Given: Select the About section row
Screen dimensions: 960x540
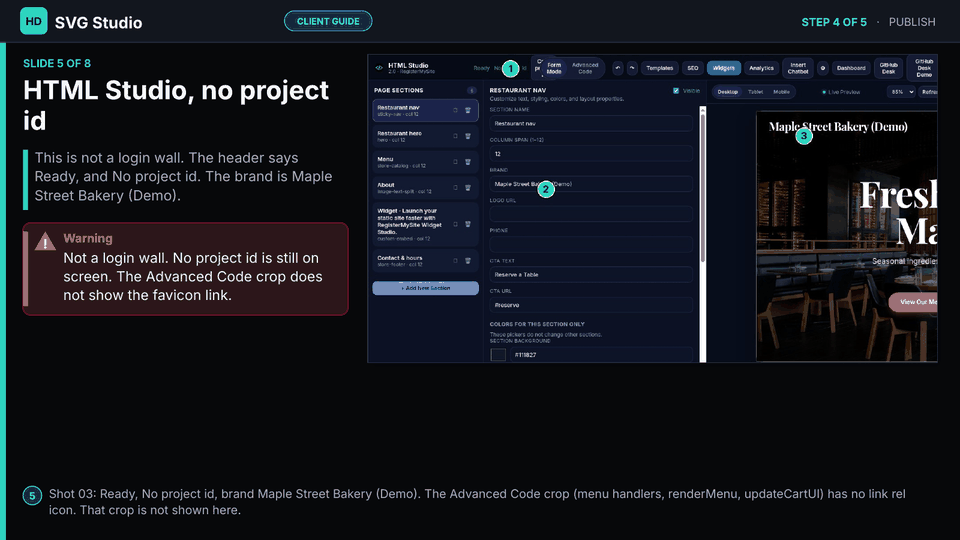Looking at the screenshot, I should click(x=425, y=187).
